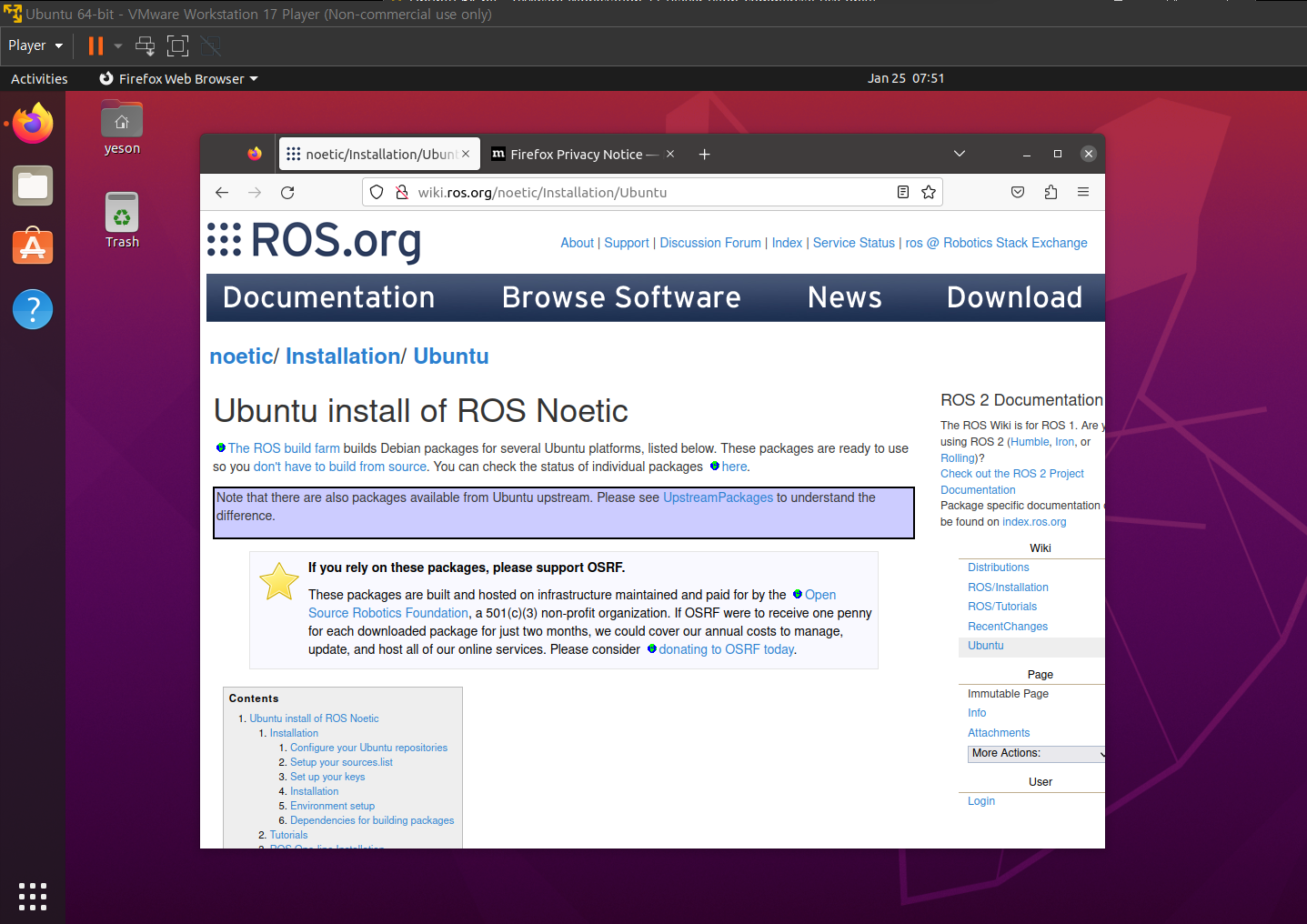1307x924 pixels.
Task: Go back with Firefox back arrow
Action: 222,192
